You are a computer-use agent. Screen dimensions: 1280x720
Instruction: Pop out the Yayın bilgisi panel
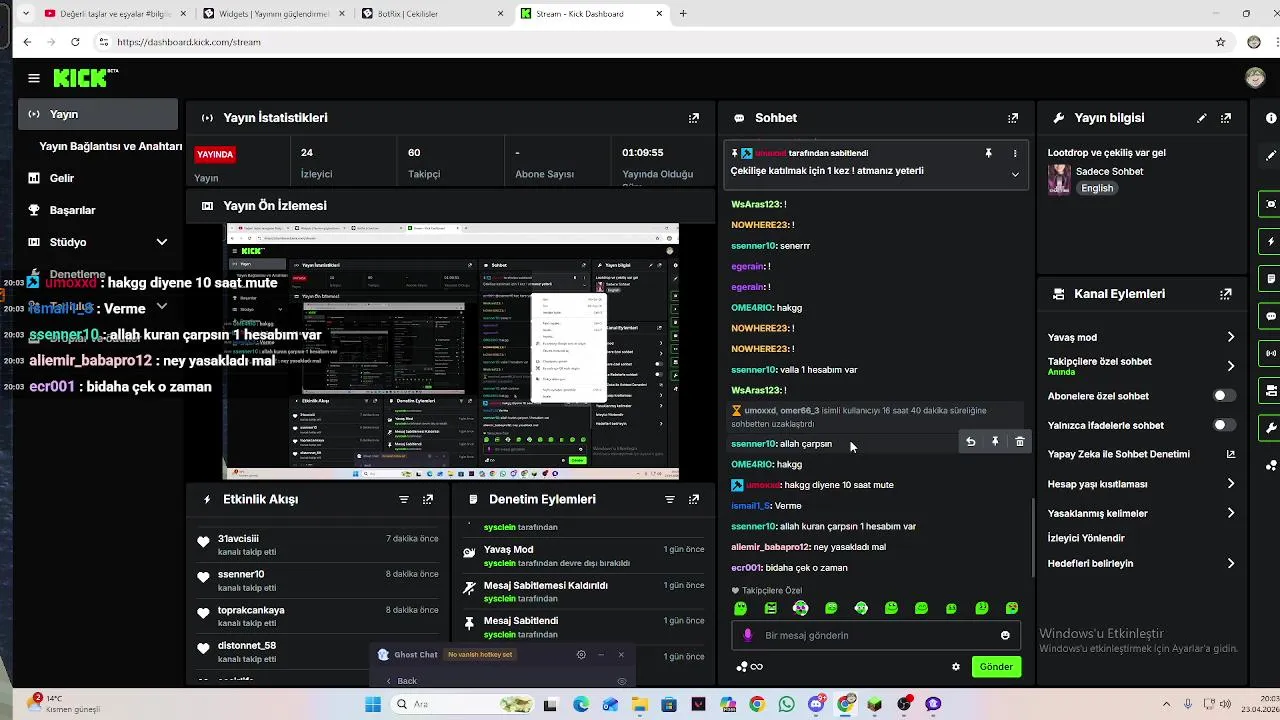tap(1226, 118)
